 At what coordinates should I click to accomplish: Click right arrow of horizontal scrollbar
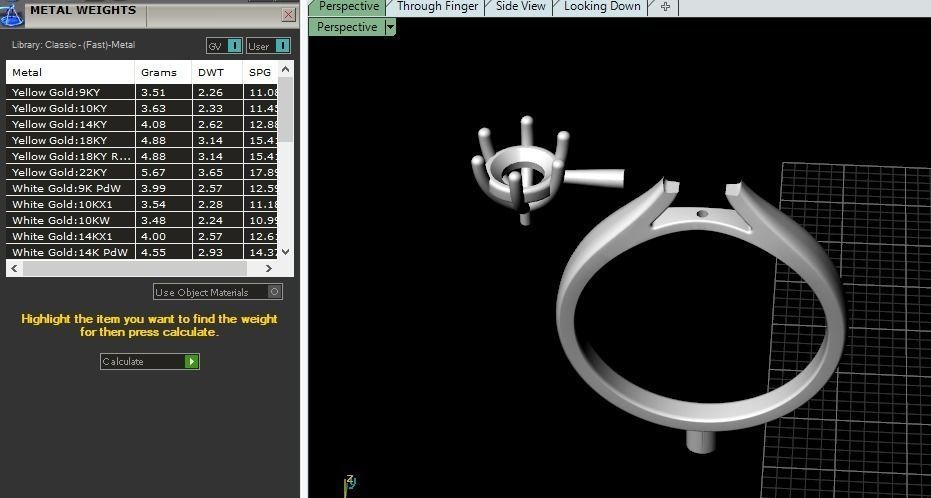[269, 268]
